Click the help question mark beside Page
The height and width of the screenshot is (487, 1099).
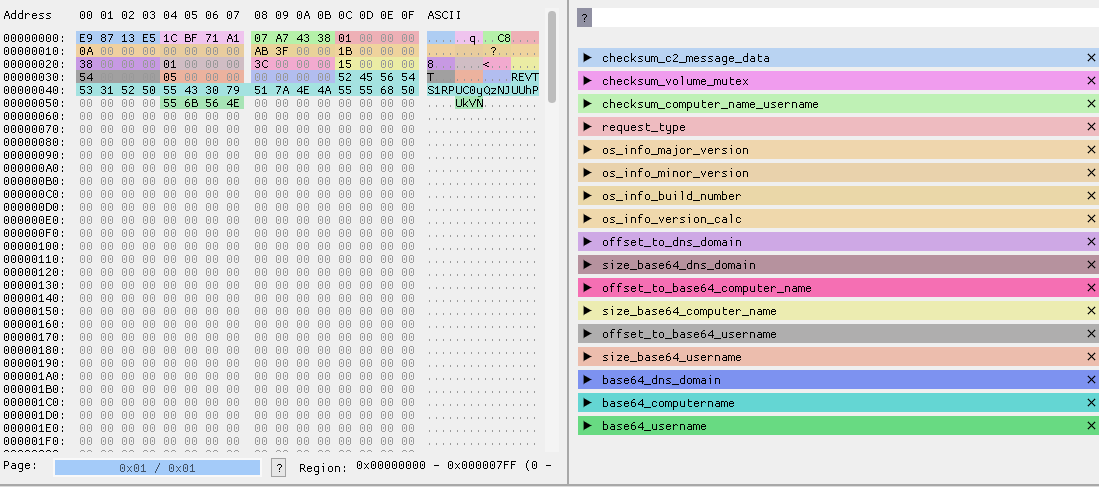coord(279,467)
